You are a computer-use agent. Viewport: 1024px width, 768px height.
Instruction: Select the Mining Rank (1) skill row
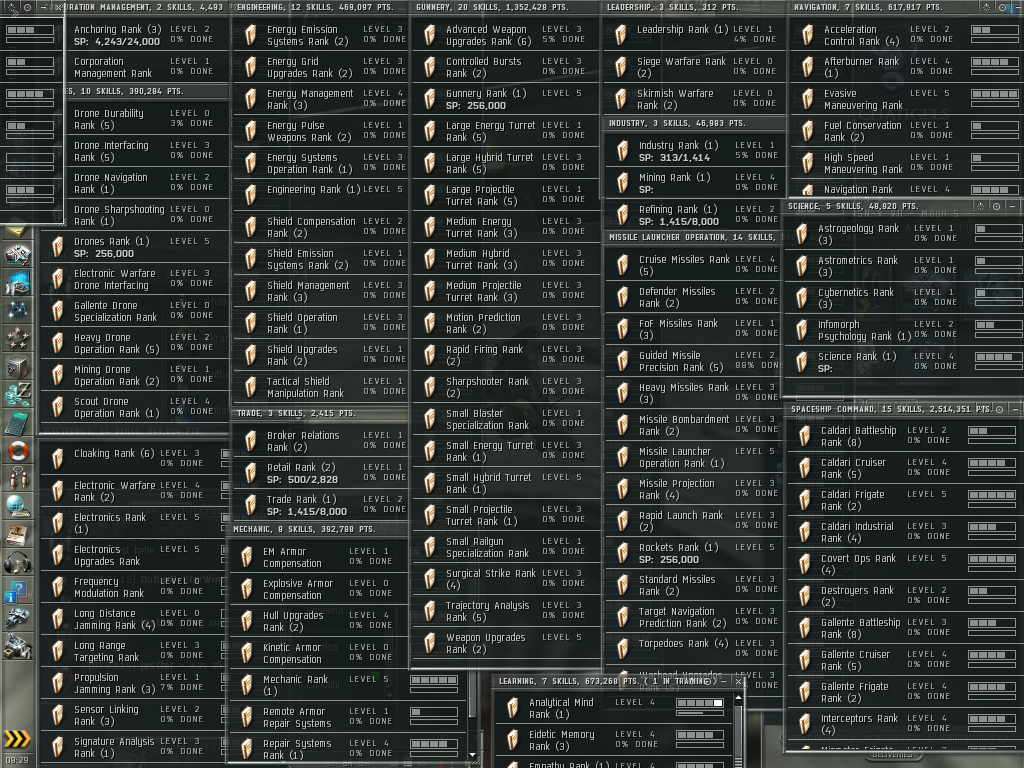pos(693,184)
